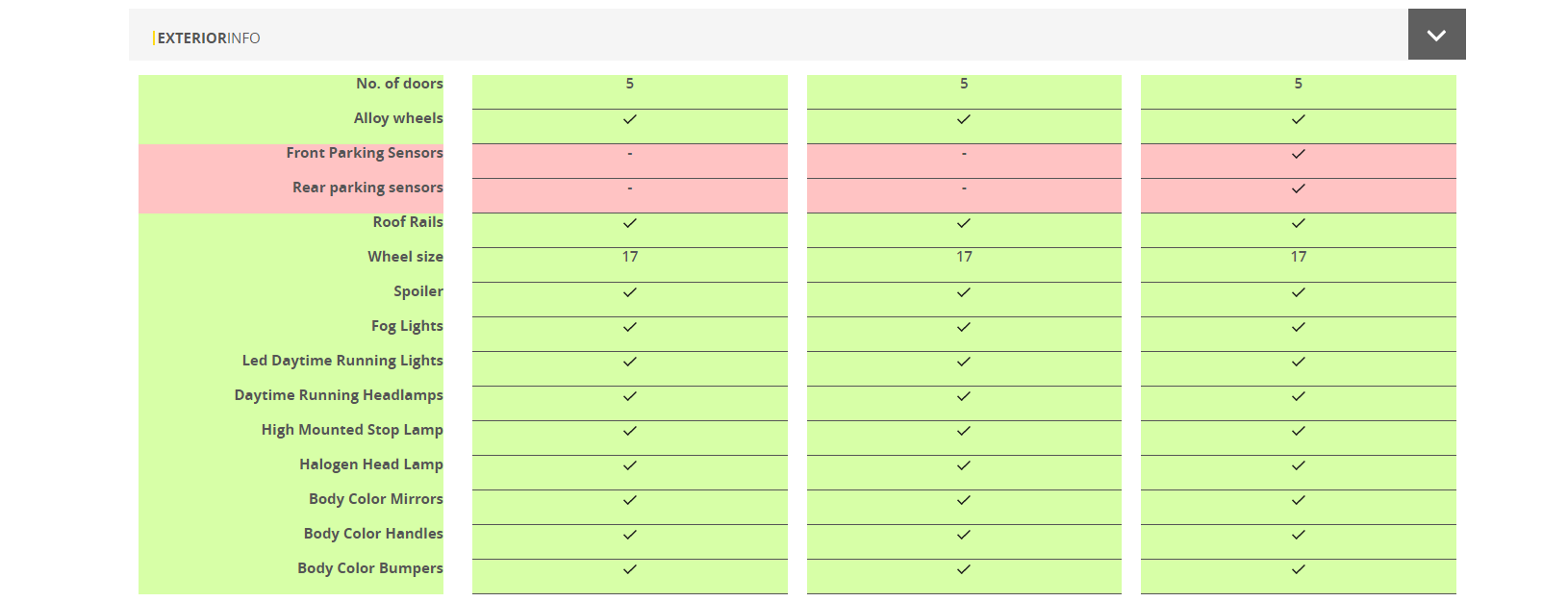Click the Wheel size row label
This screenshot has height=602, width=1568.
coord(405,257)
